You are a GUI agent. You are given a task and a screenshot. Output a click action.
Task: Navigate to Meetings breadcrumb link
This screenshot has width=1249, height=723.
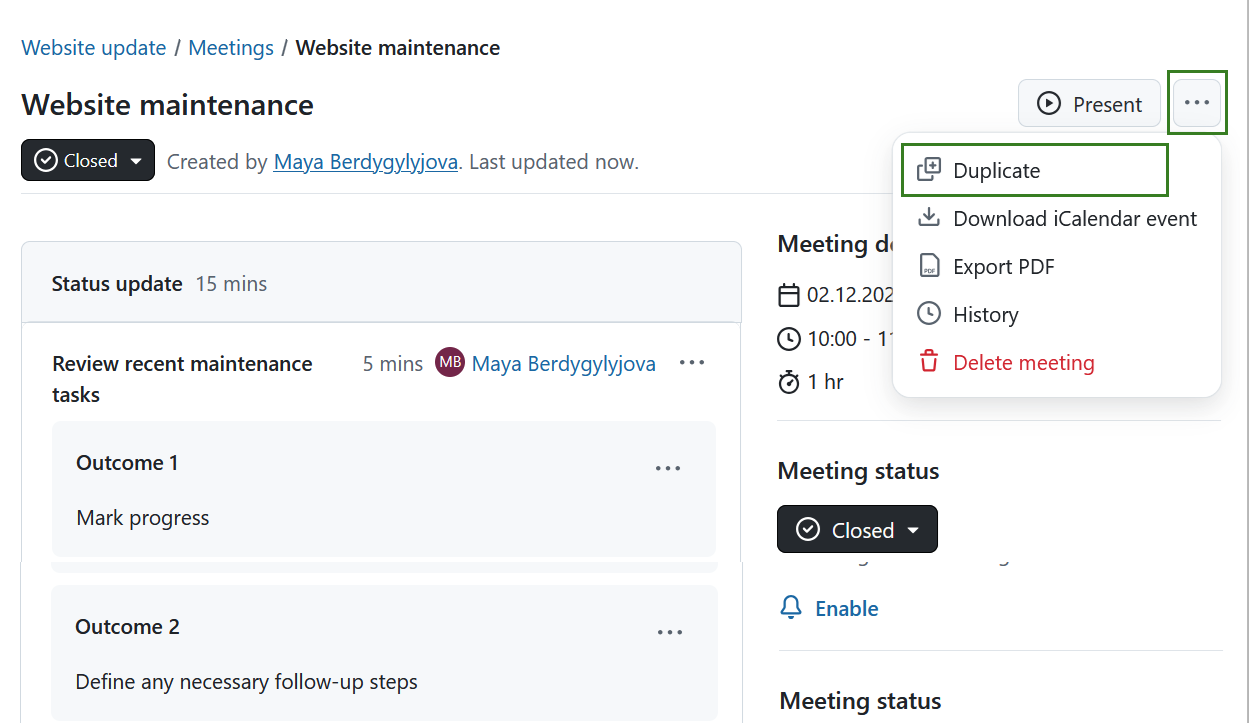point(231,47)
